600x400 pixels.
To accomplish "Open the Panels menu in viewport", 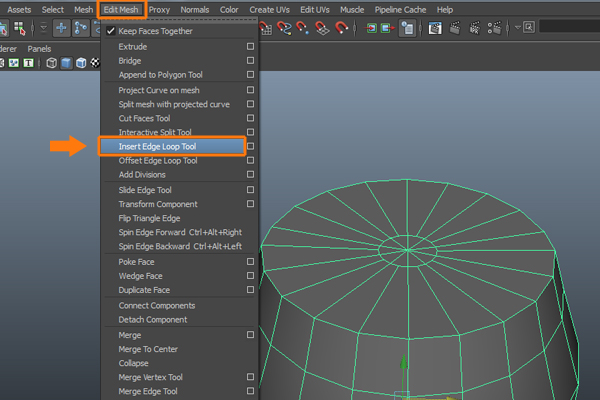I will 40,48.
